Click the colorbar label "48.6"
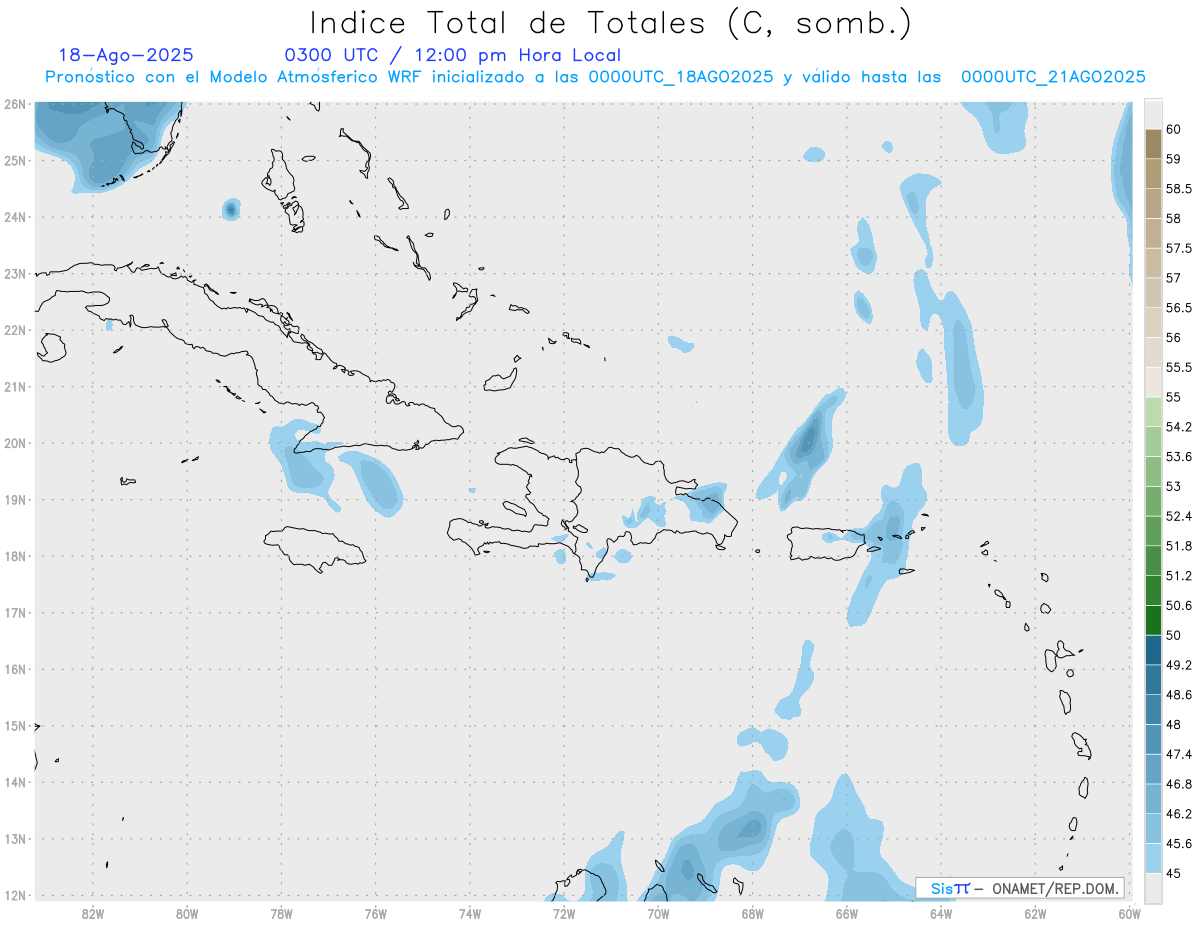 tap(1179, 694)
